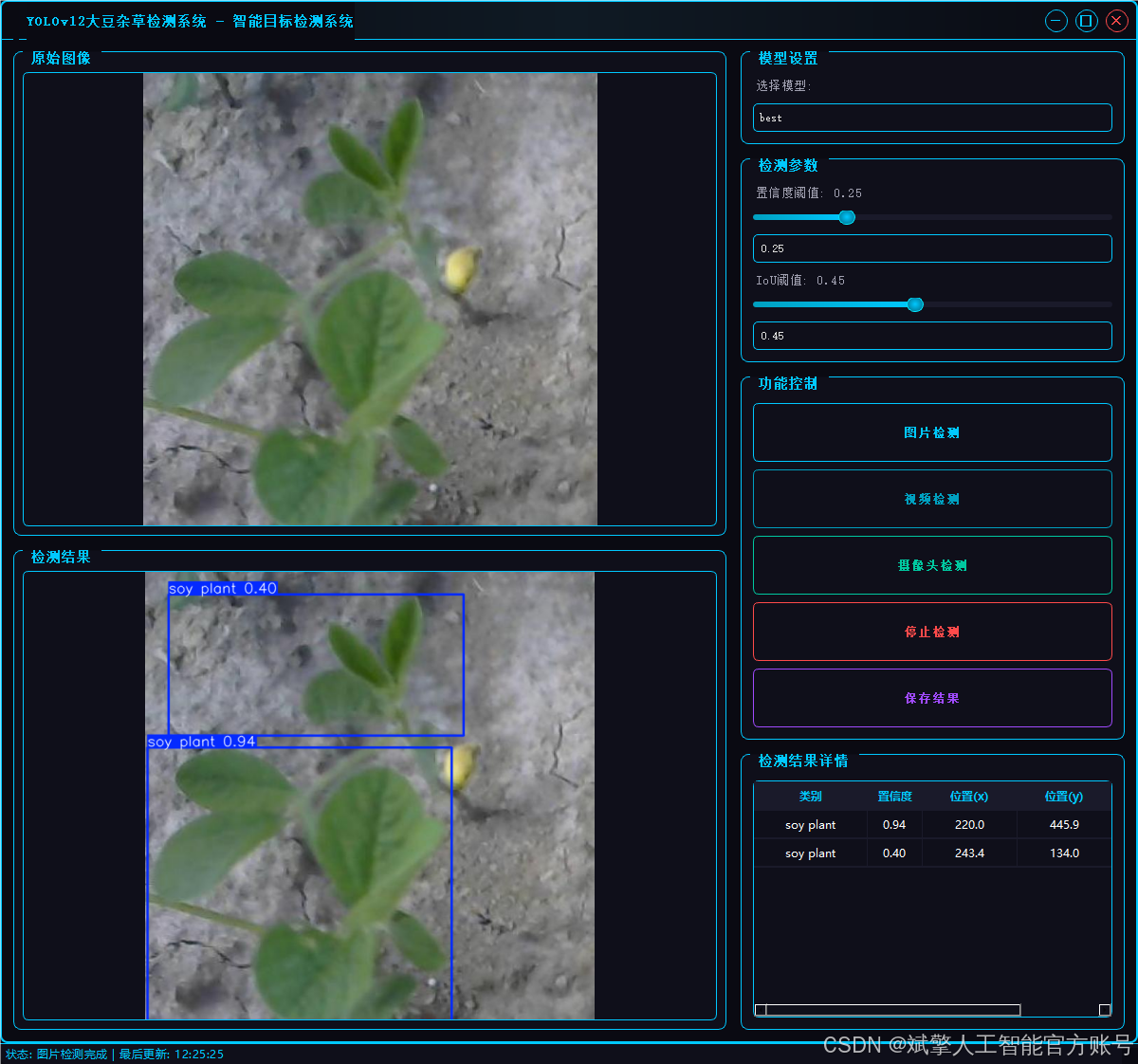1138x1064 pixels.
Task: Save results with 保存结果 button
Action: [932, 698]
